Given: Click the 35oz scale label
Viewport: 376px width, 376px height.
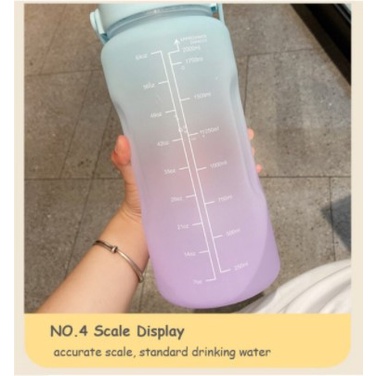Looking at the screenshot, I should pos(169,172).
